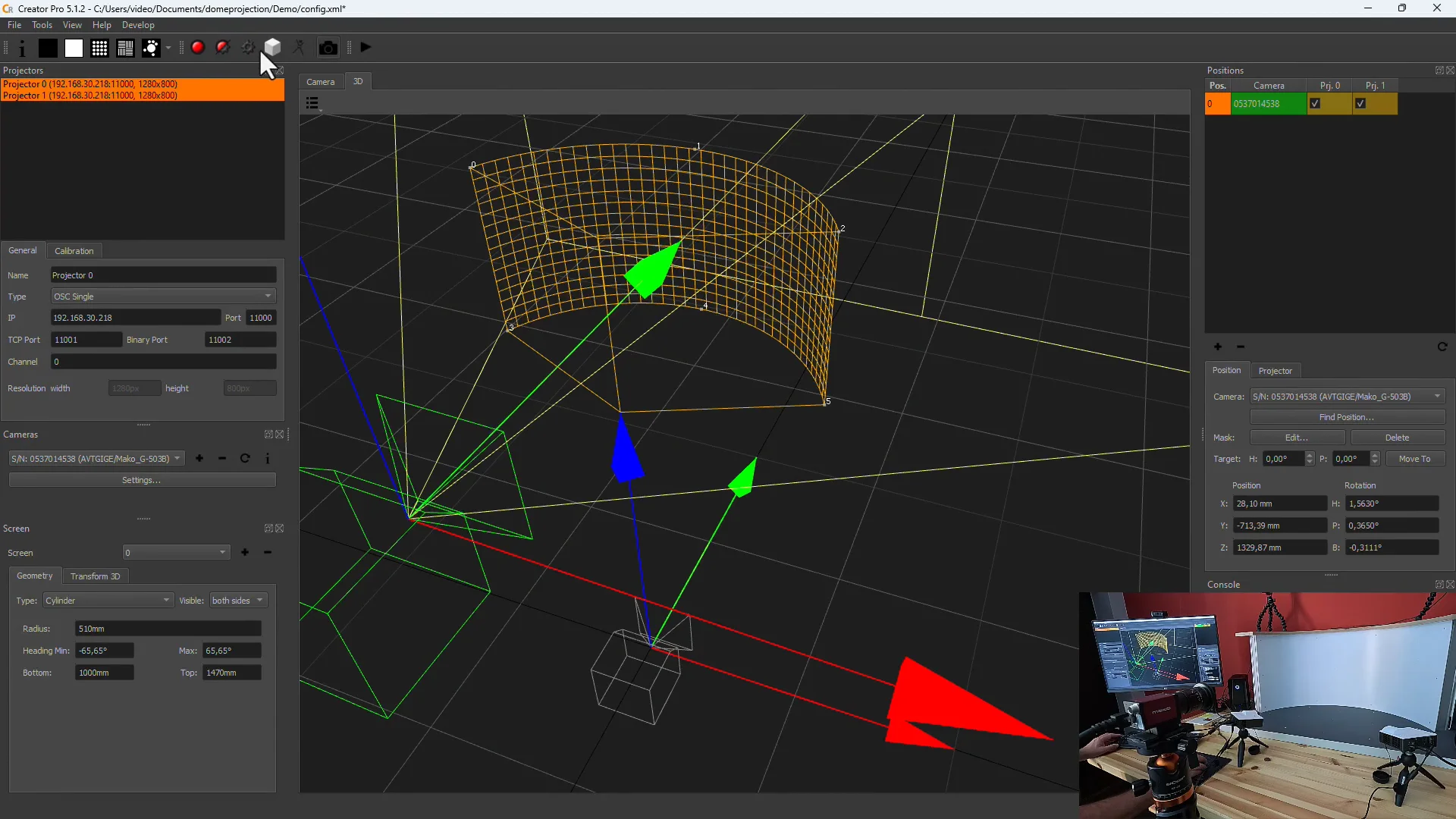This screenshot has height=819, width=1456.
Task: Click the projector Name input field
Action: [163, 275]
